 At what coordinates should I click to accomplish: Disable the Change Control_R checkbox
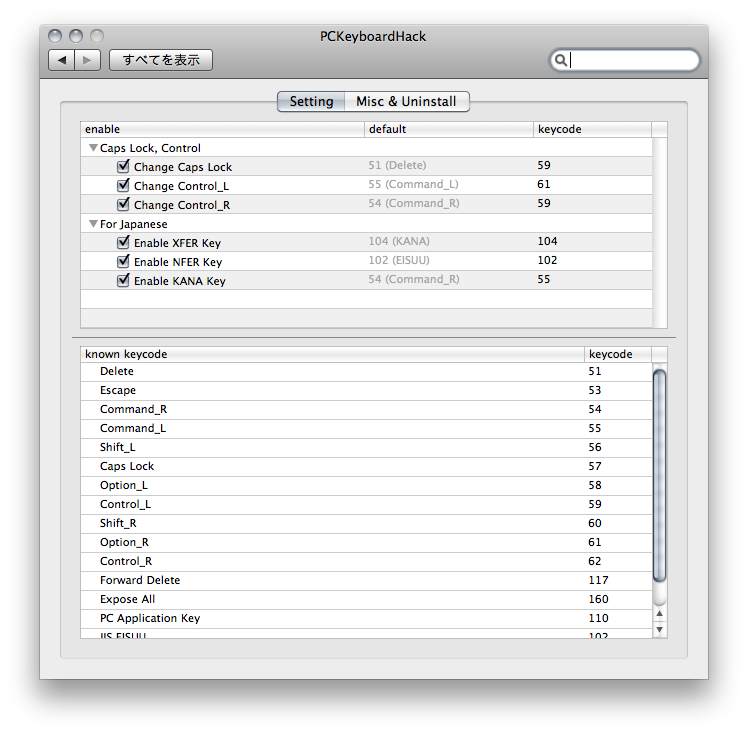tap(123, 204)
